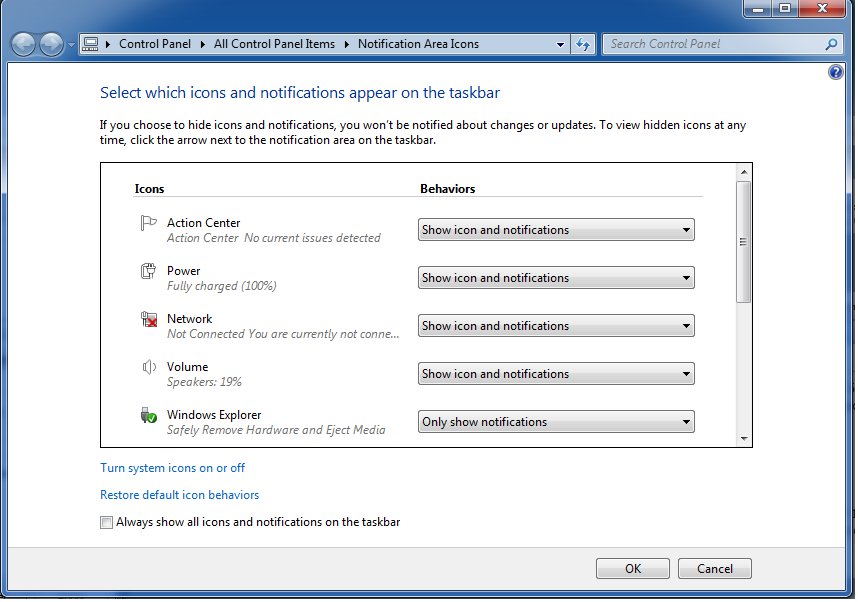Open address bar history dropdown arrow
Screen dimensions: 858x602
pos(560,45)
